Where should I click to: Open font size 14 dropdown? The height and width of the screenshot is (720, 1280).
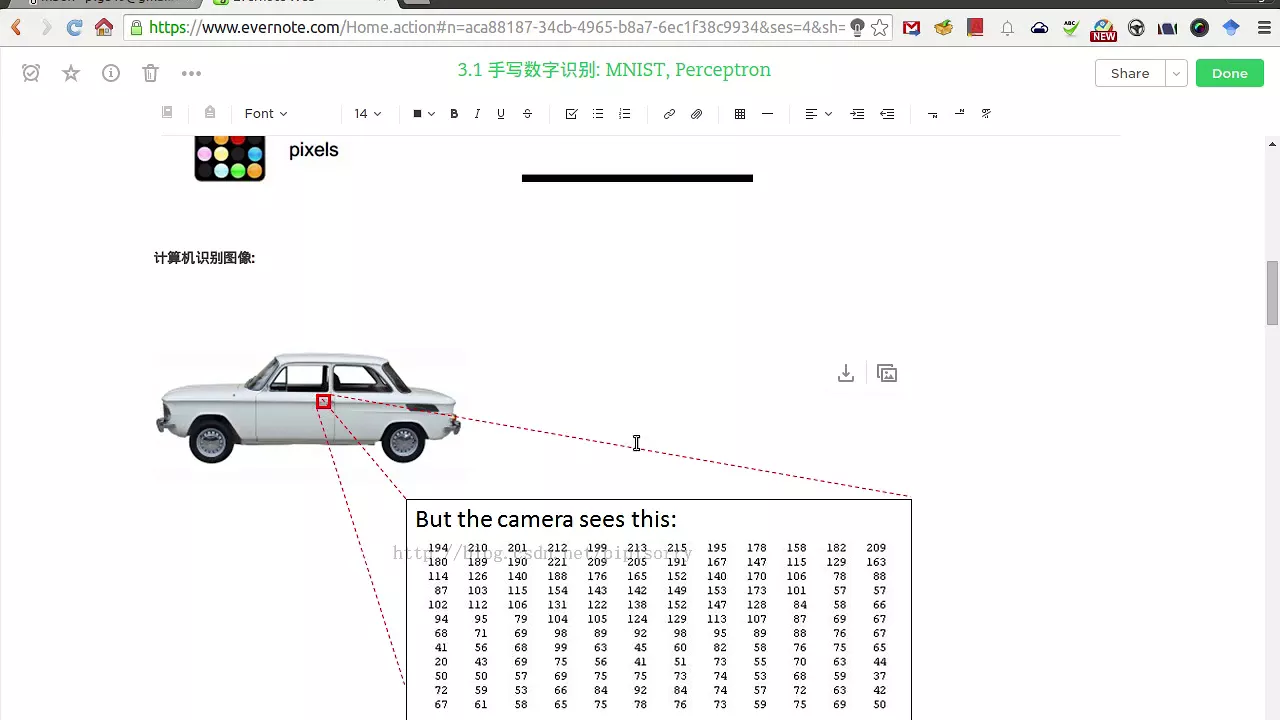(368, 114)
